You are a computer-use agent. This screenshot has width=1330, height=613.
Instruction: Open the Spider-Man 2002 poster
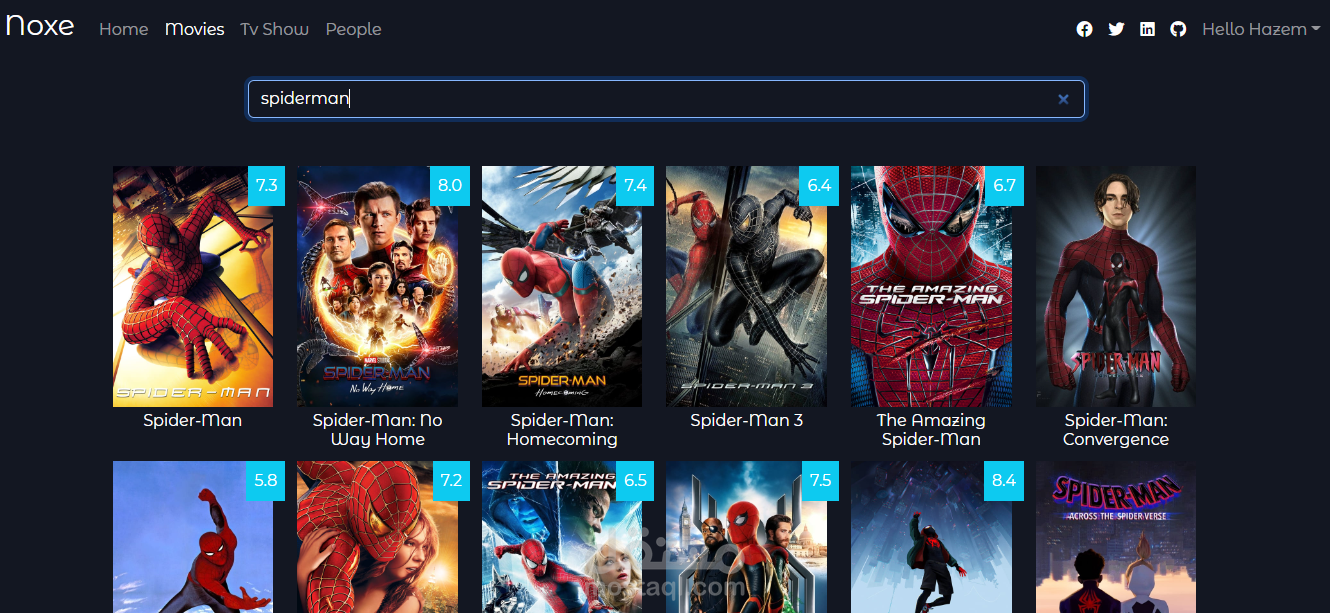193,286
